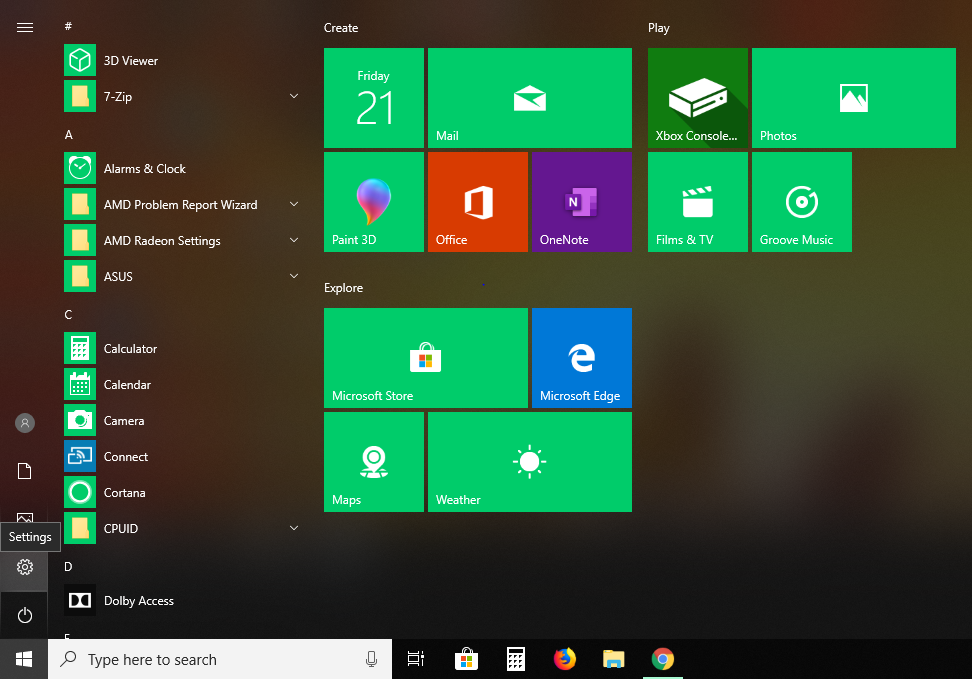
Task: Click the letter A section header
Action: point(68,134)
